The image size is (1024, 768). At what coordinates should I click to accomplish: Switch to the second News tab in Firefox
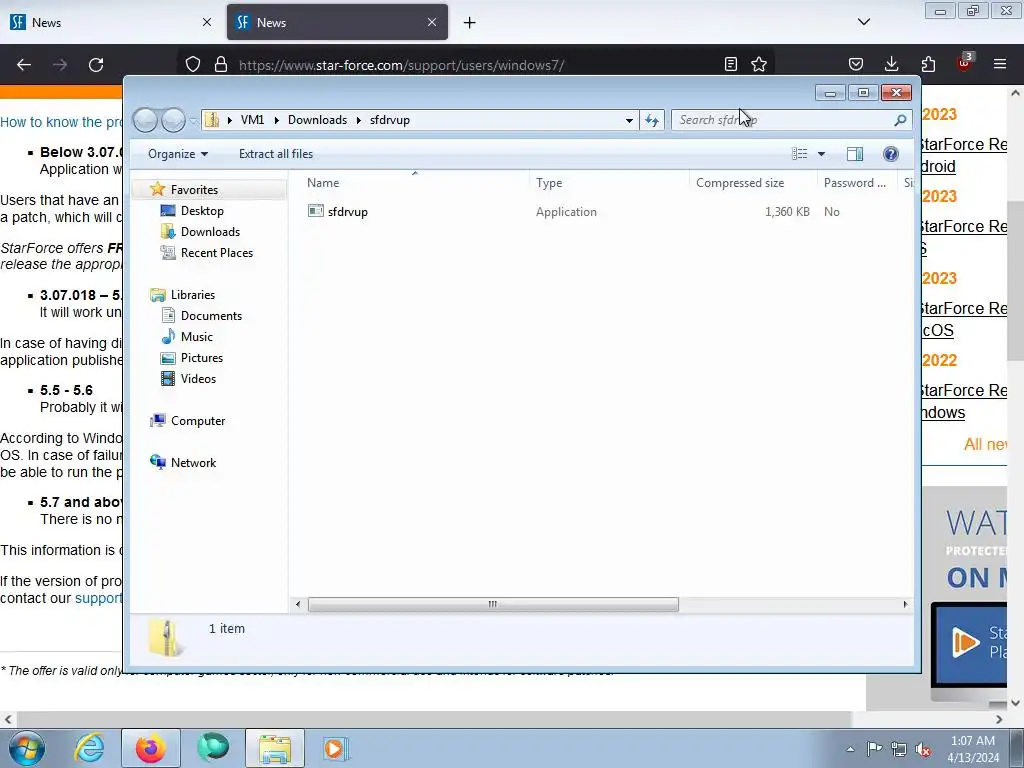337,22
